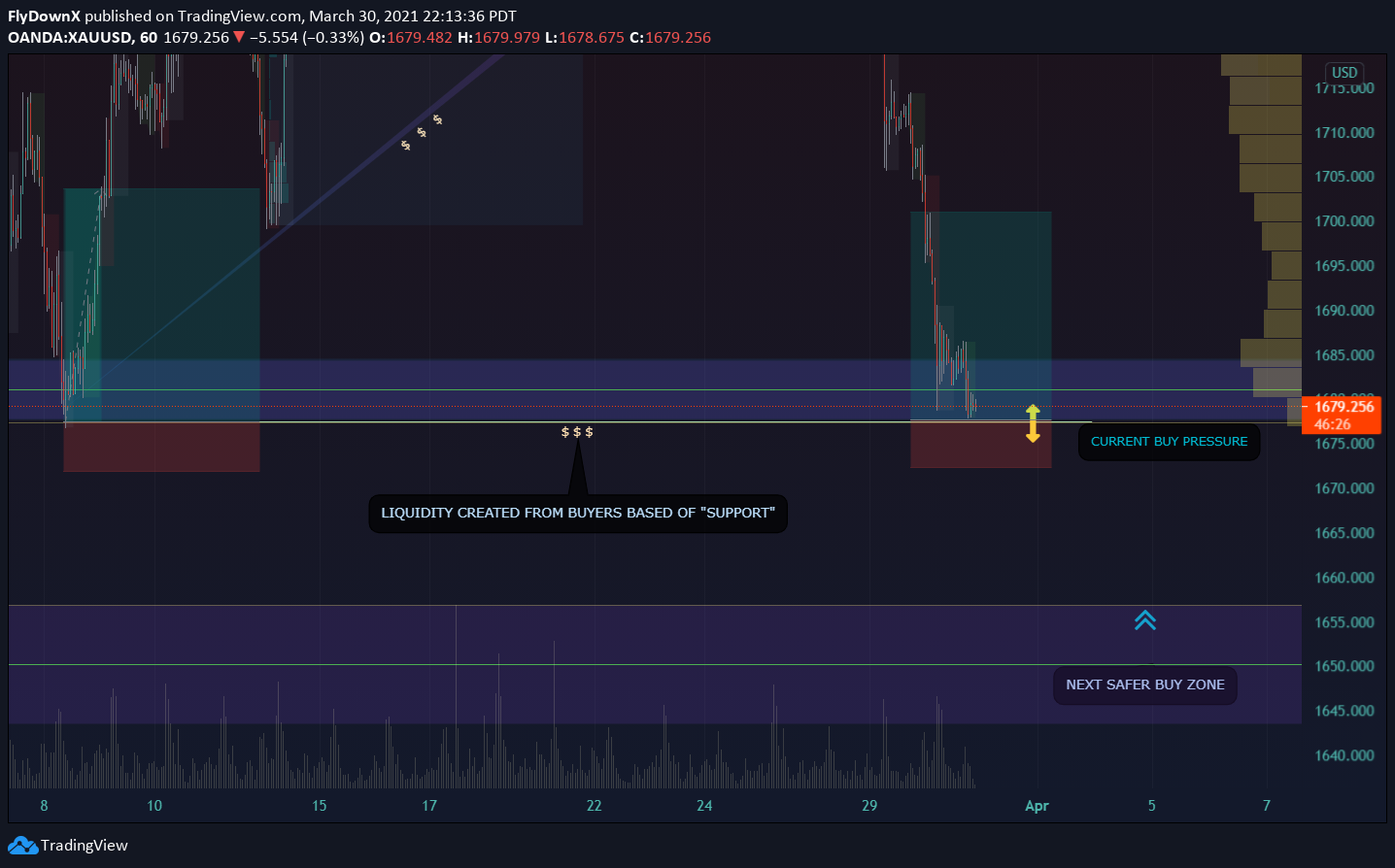Screen dimensions: 1395x868
Task: Click the yellow up-down arrow marker
Action: coord(1033,424)
